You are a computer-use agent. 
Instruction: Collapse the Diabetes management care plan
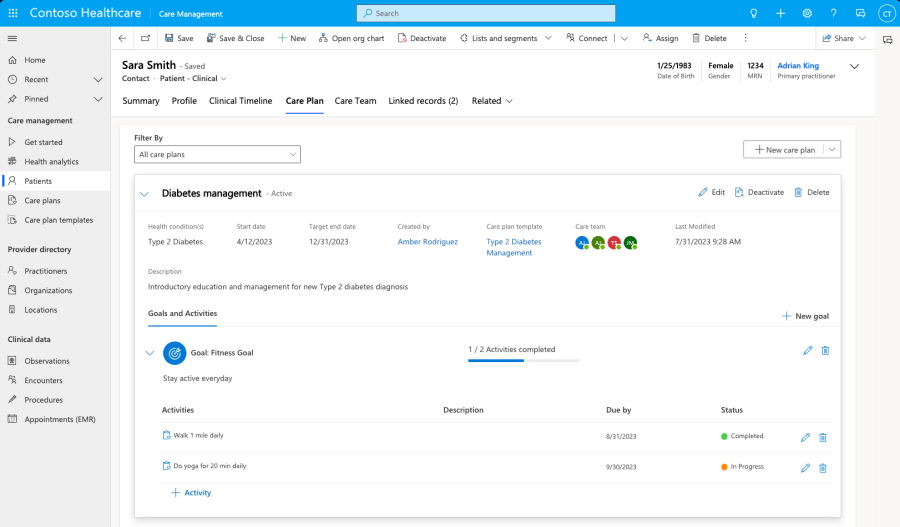[144, 194]
